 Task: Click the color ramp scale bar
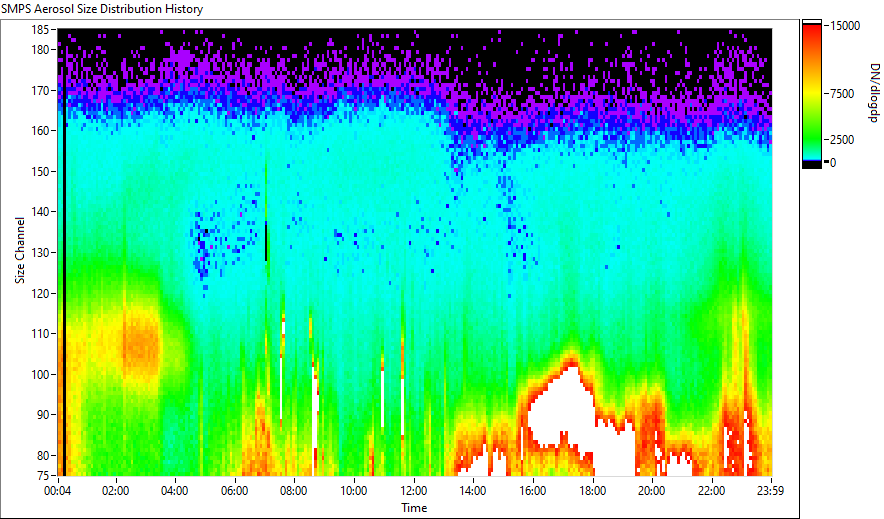(812, 94)
